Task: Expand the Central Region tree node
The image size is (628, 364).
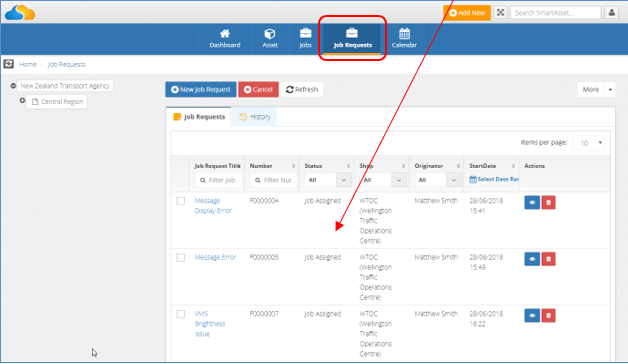Action: point(22,101)
